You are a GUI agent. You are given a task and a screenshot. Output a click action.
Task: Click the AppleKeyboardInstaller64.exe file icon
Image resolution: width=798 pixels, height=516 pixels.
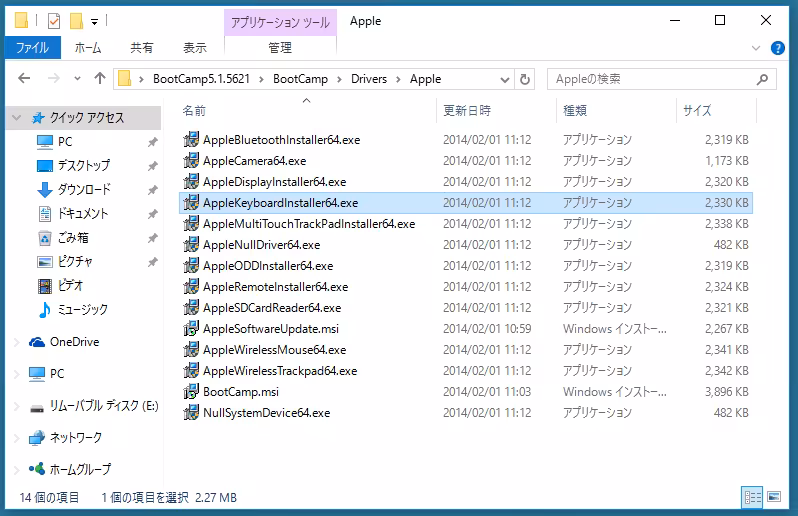tap(191, 203)
